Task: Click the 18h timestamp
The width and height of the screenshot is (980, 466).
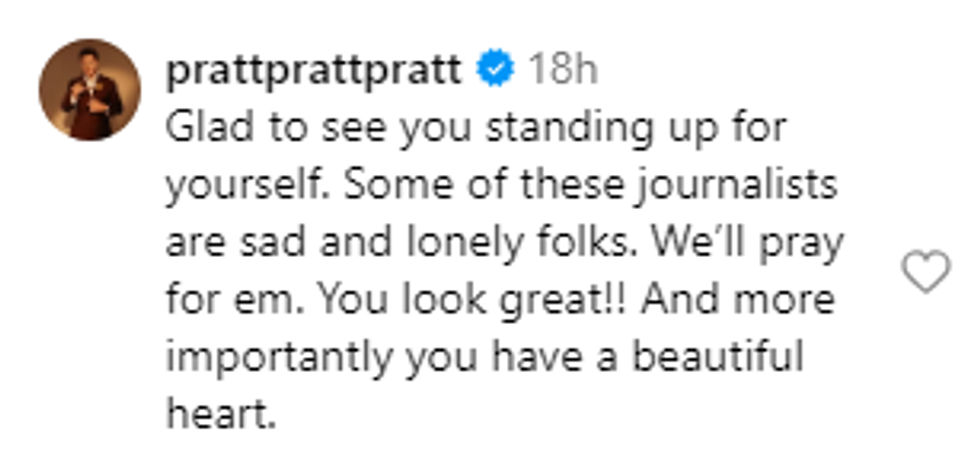Action: [x=562, y=70]
